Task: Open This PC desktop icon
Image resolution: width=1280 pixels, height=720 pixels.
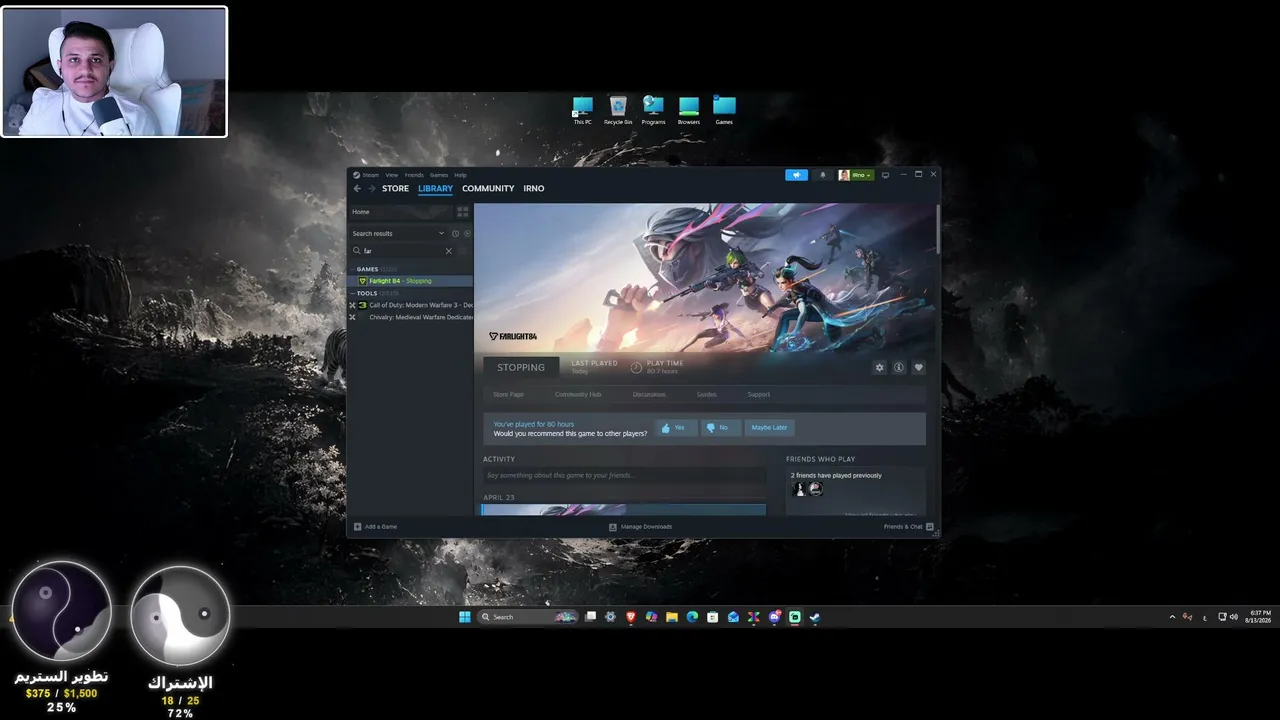Action: coord(582,110)
